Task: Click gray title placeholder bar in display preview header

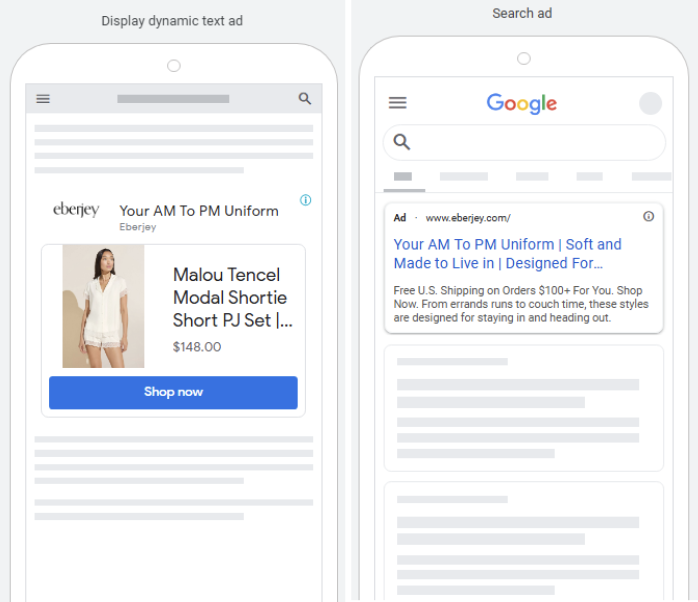Action: [x=173, y=99]
